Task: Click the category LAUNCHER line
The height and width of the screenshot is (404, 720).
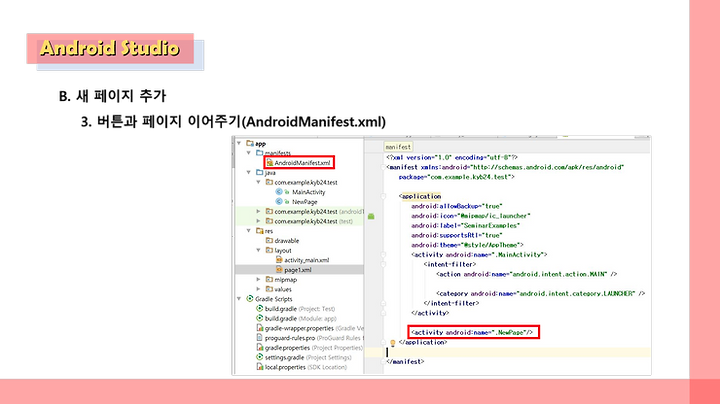Action: tap(540, 293)
